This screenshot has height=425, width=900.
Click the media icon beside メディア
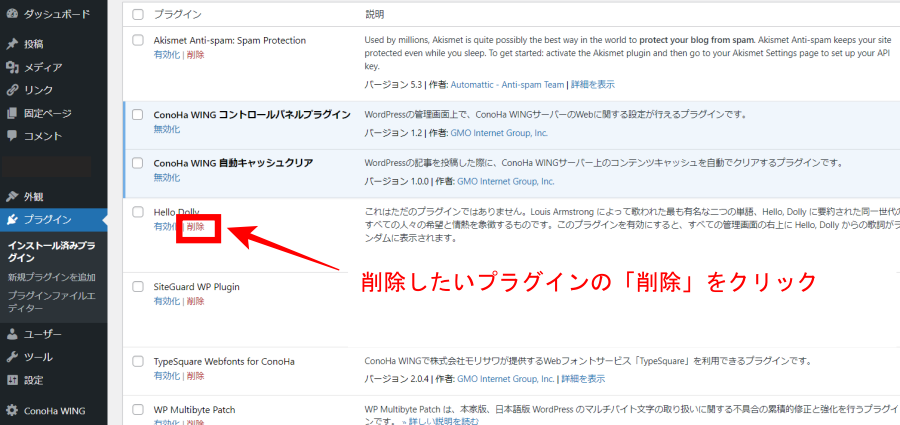[12, 67]
